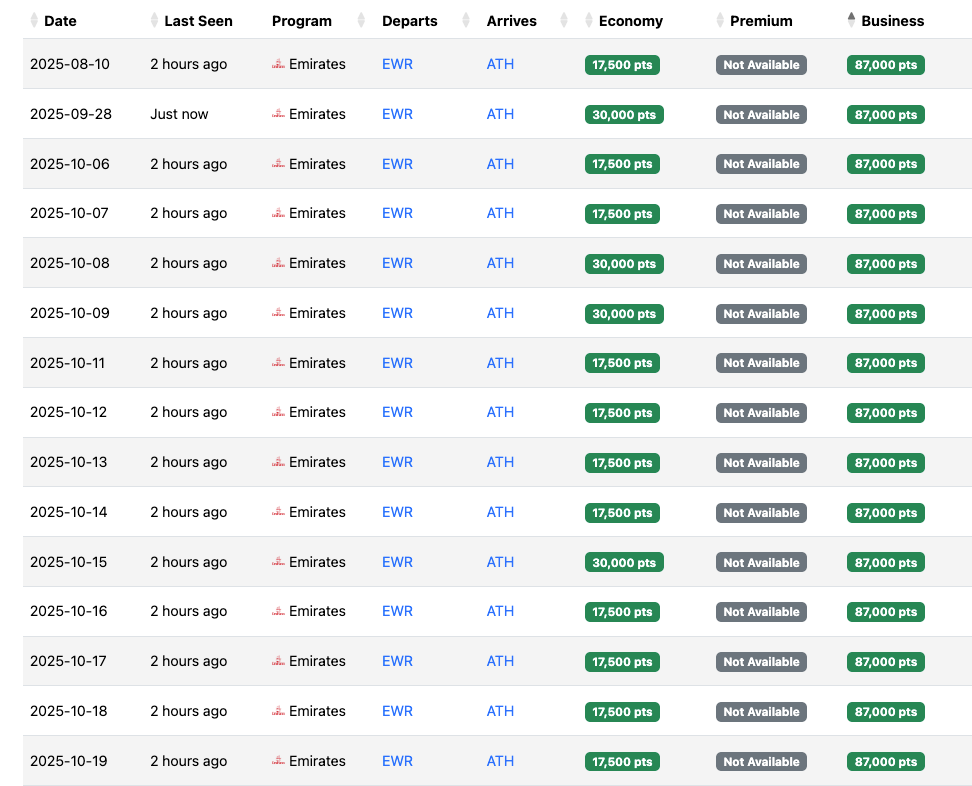Select 17,500 pts Economy on 2025-10-06
Viewport: 972px width, 786px height.
coord(622,164)
